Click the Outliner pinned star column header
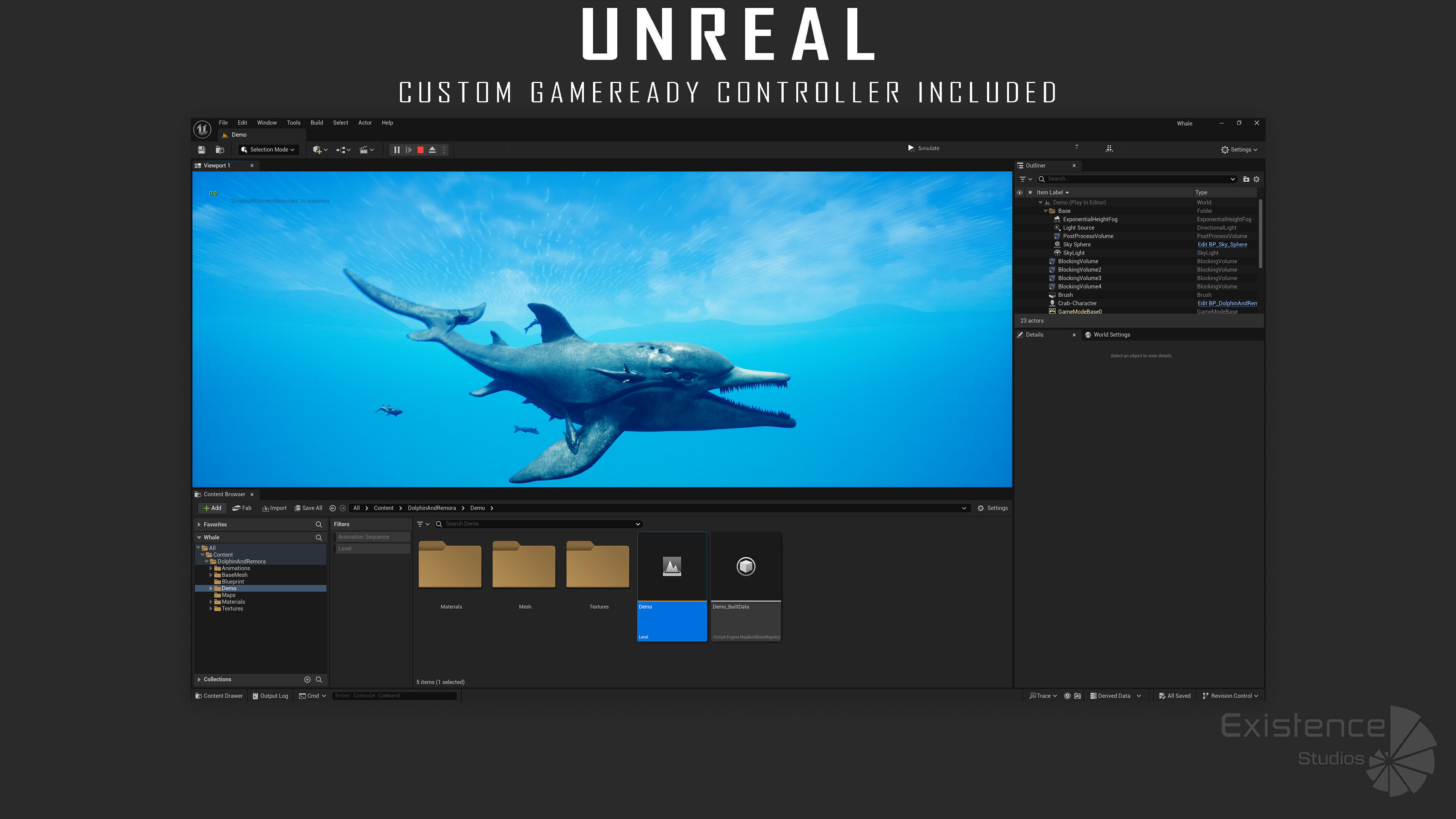The width and height of the screenshot is (1456, 819). [x=1030, y=193]
